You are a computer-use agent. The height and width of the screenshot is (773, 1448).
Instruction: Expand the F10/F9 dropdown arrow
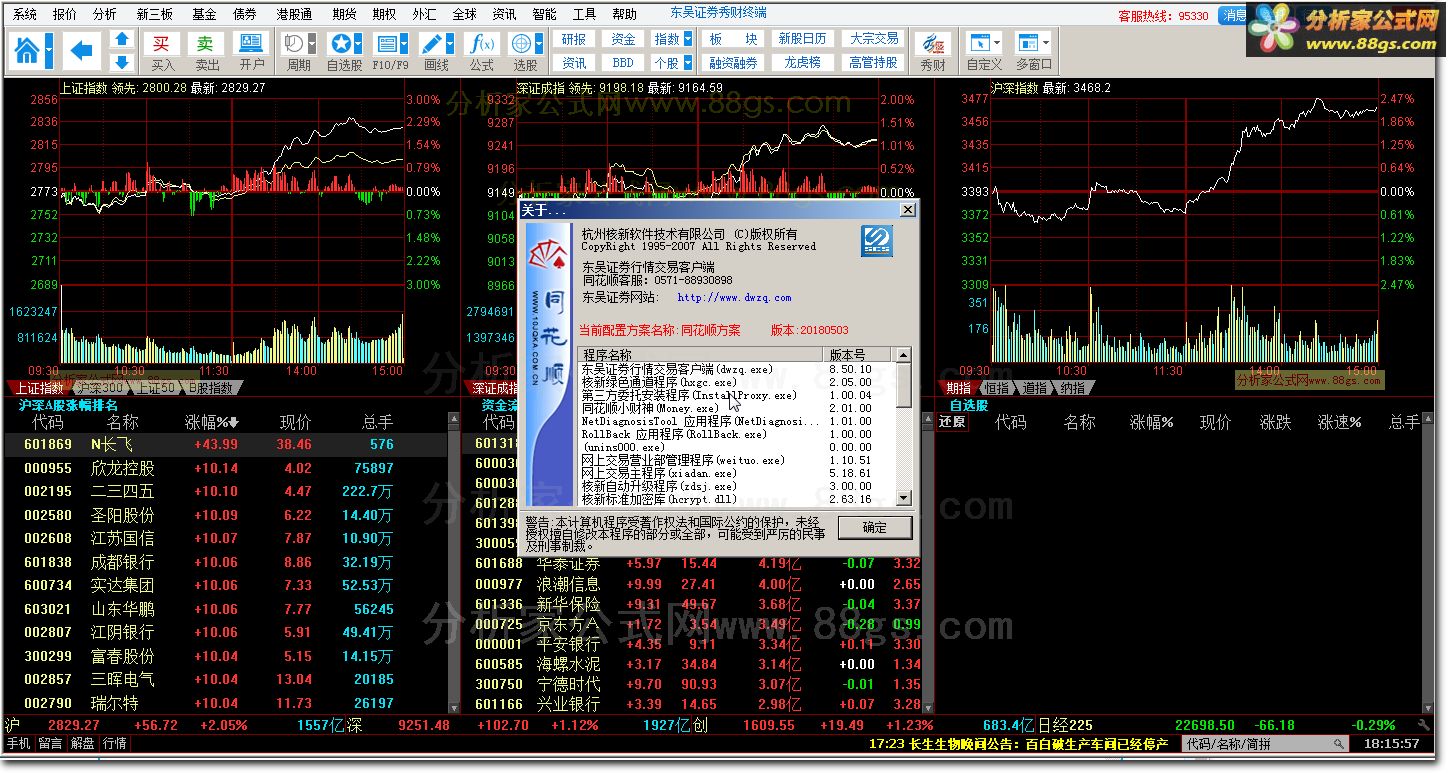tap(404, 44)
